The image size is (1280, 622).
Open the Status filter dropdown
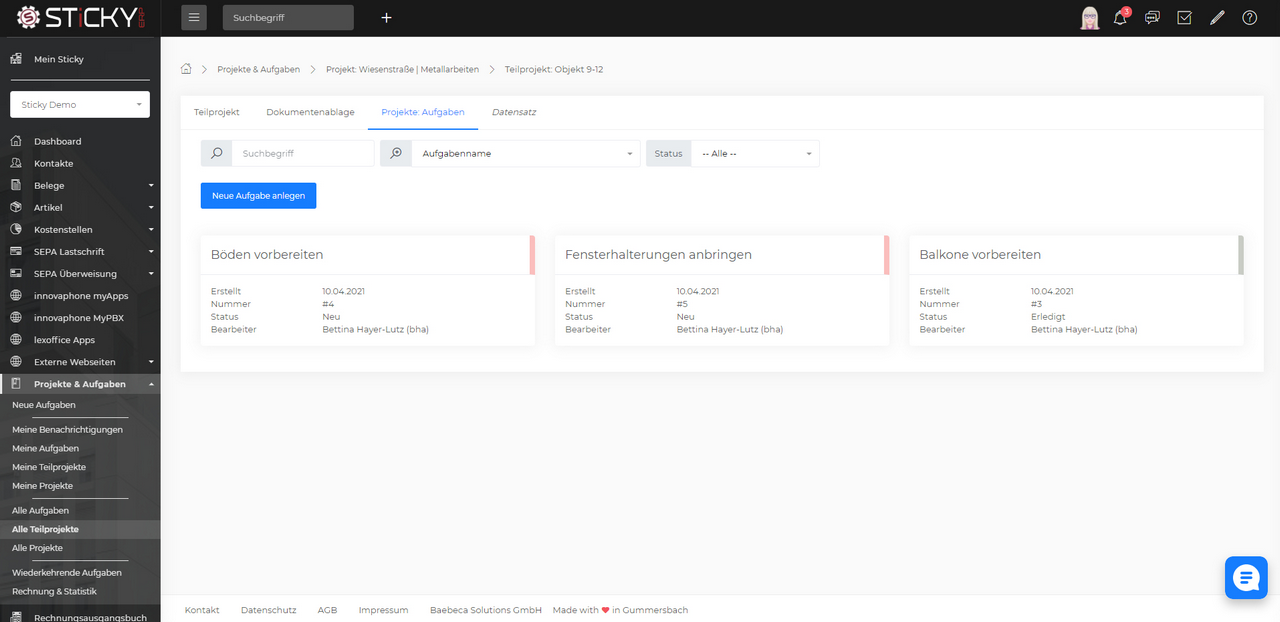coord(755,153)
